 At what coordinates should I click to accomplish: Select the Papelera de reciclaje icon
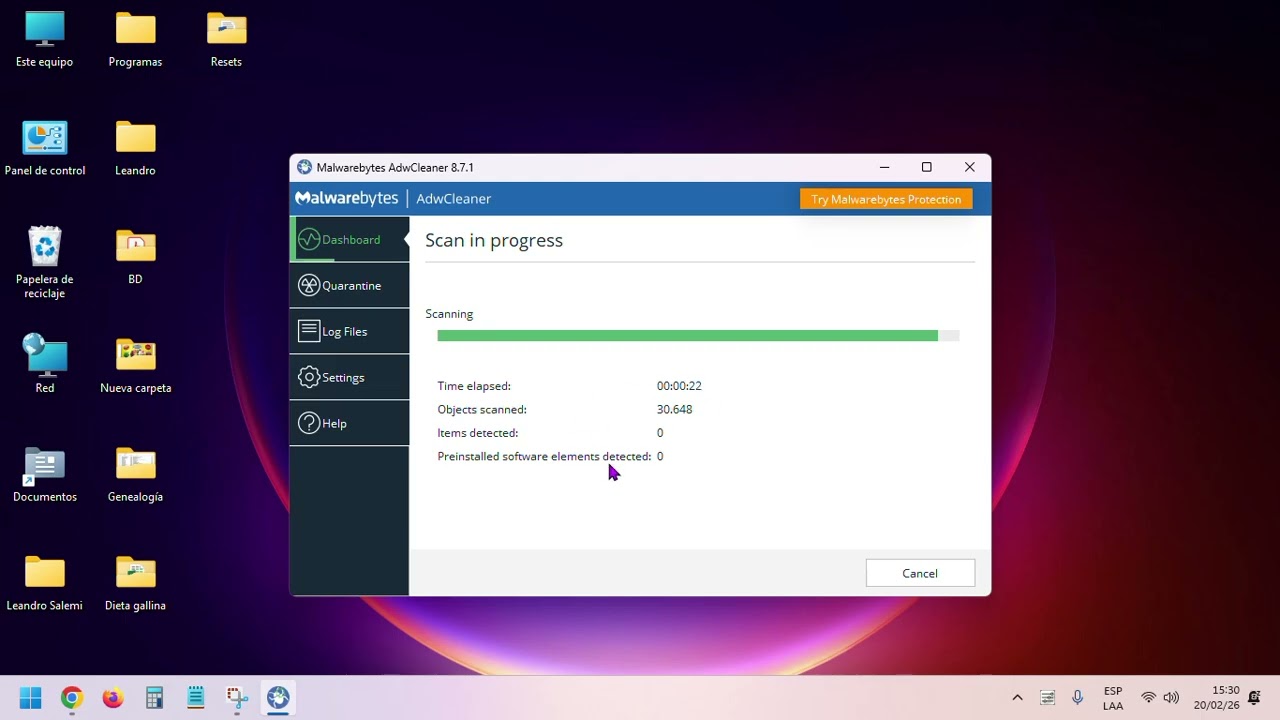(x=45, y=263)
